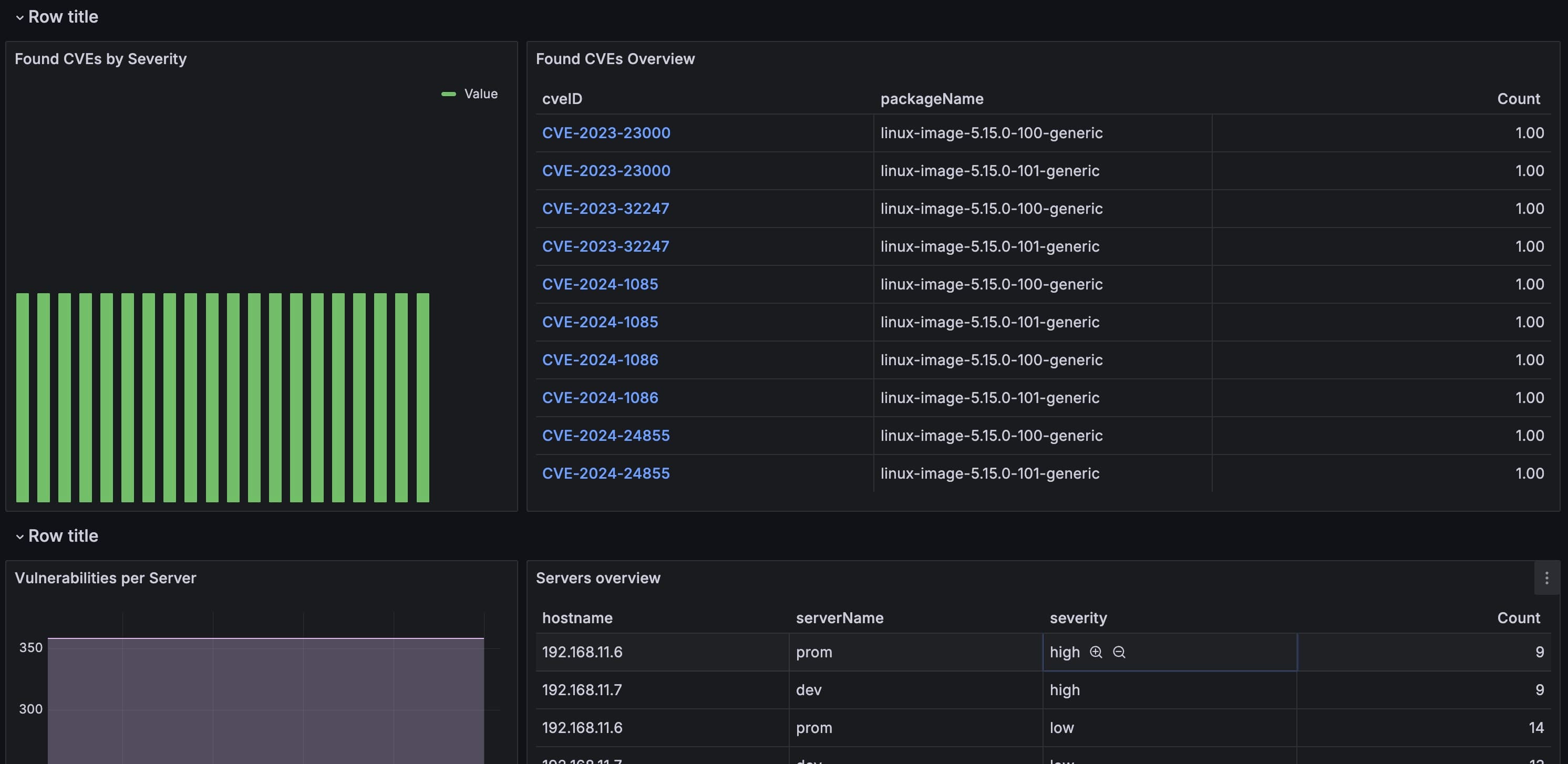Sort Servers overview by Count header
The height and width of the screenshot is (764, 1568).
[x=1518, y=618]
